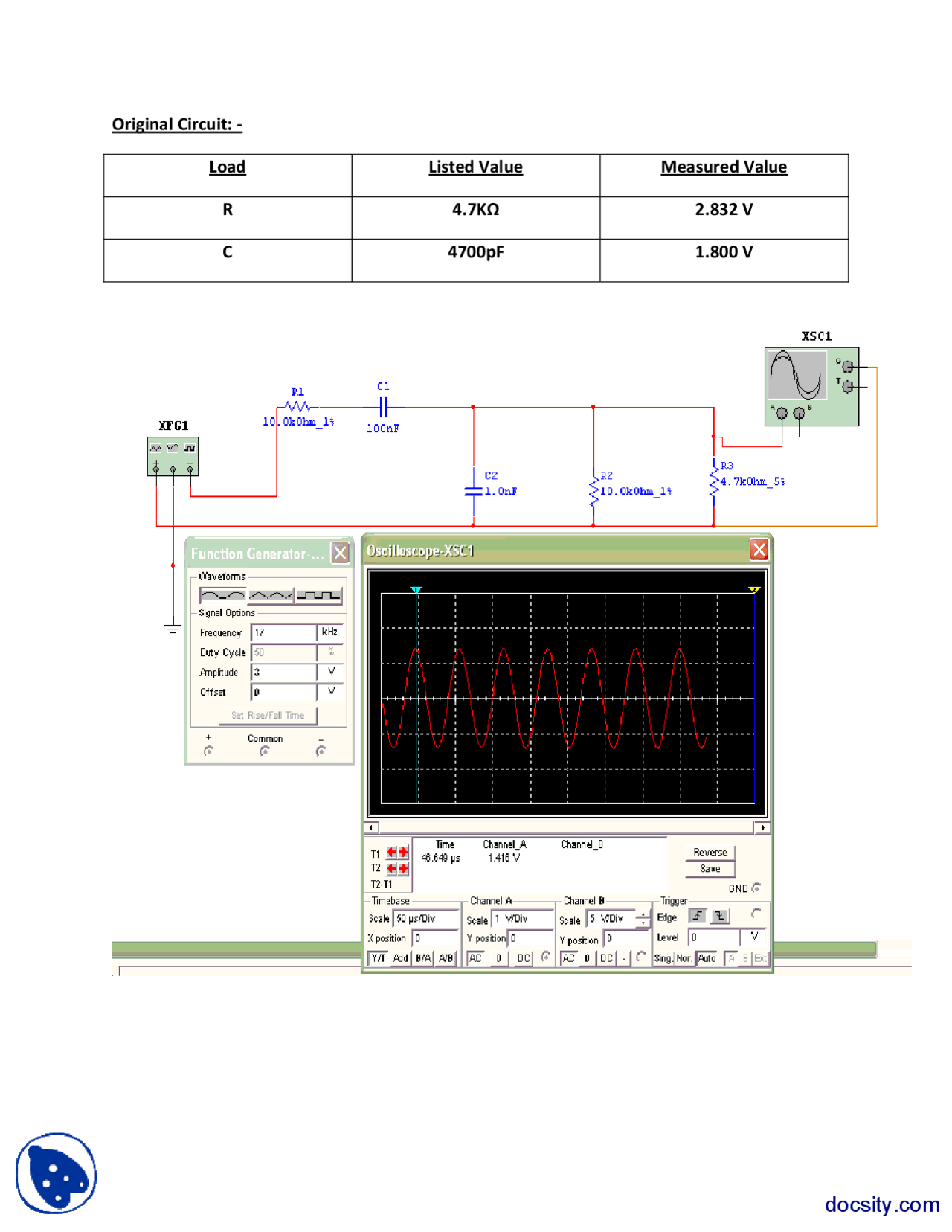Click the XFG1 function generator icon
952x1232 pixels.
(x=173, y=456)
